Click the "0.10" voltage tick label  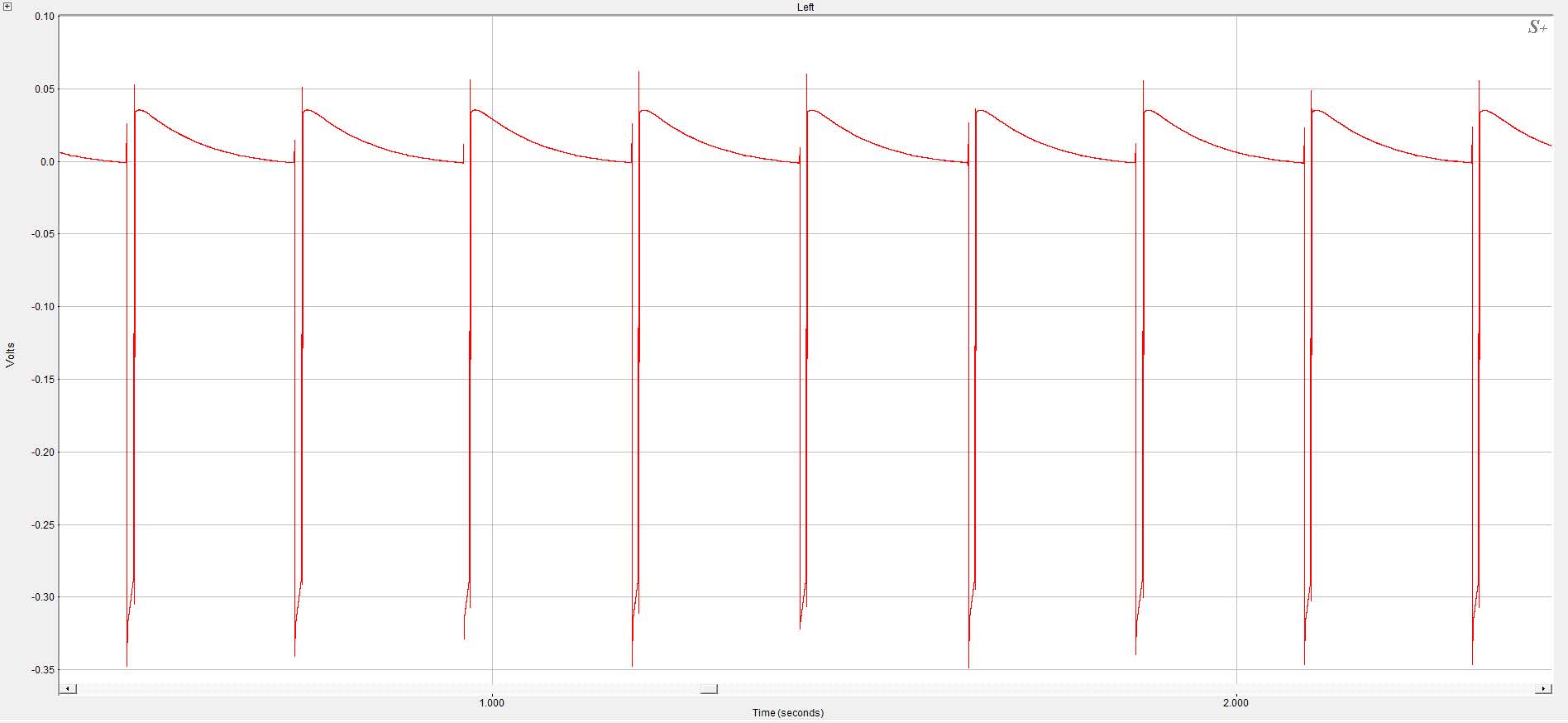coord(45,17)
